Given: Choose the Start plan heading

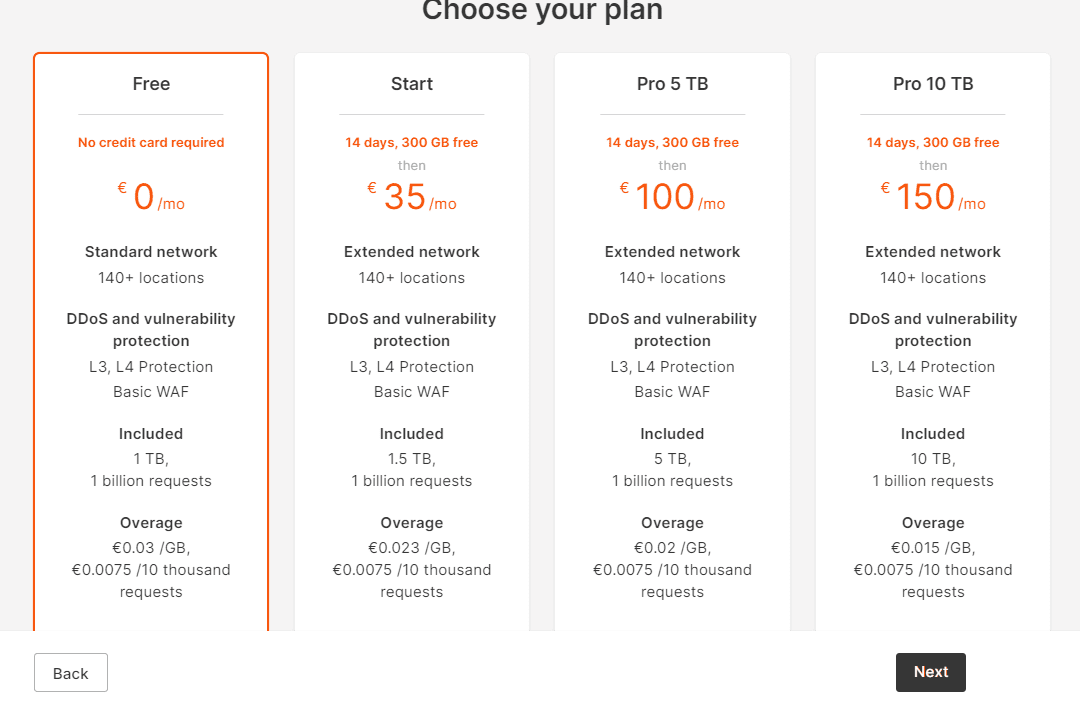Looking at the screenshot, I should click(x=412, y=84).
